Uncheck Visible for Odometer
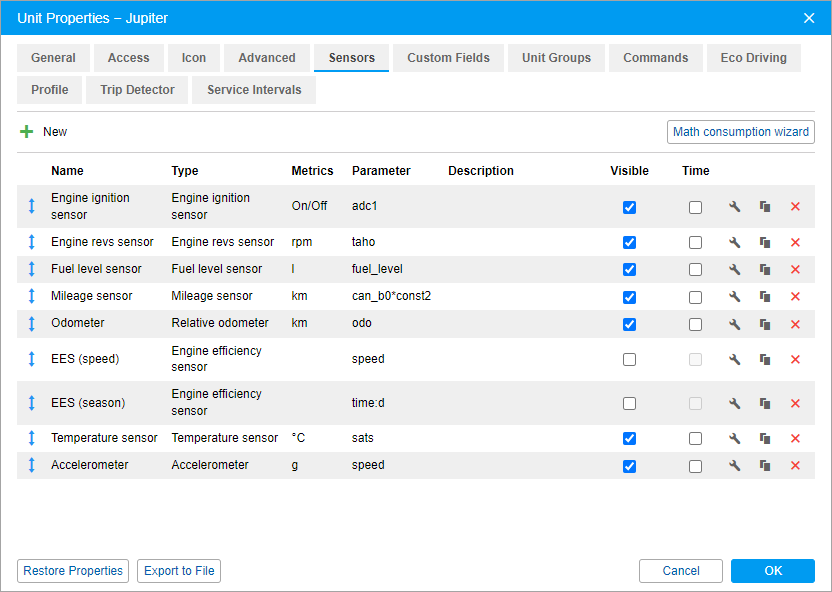This screenshot has height=592, width=832. point(629,324)
